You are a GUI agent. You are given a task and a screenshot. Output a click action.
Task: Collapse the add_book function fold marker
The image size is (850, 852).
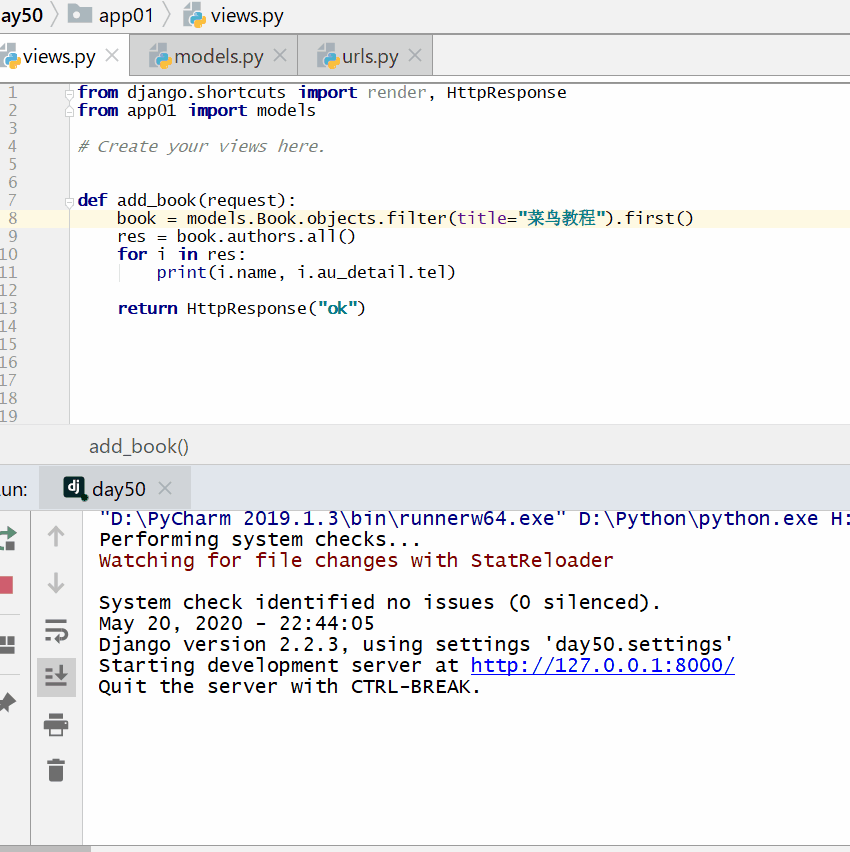point(70,200)
